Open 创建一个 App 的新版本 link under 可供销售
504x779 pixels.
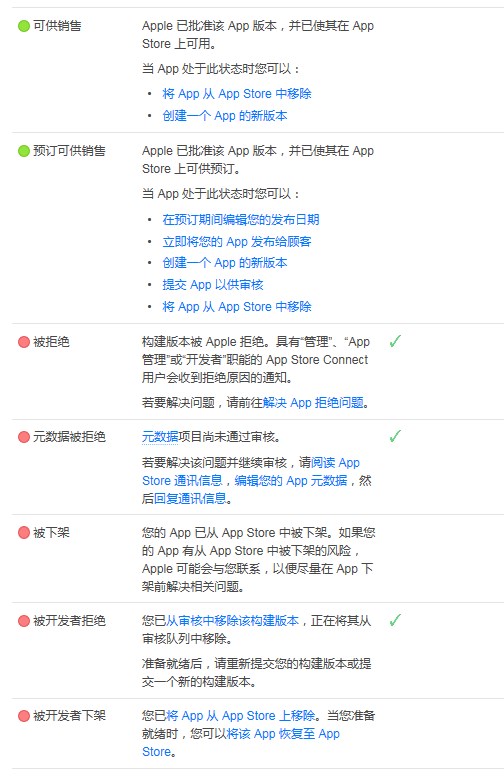click(225, 116)
